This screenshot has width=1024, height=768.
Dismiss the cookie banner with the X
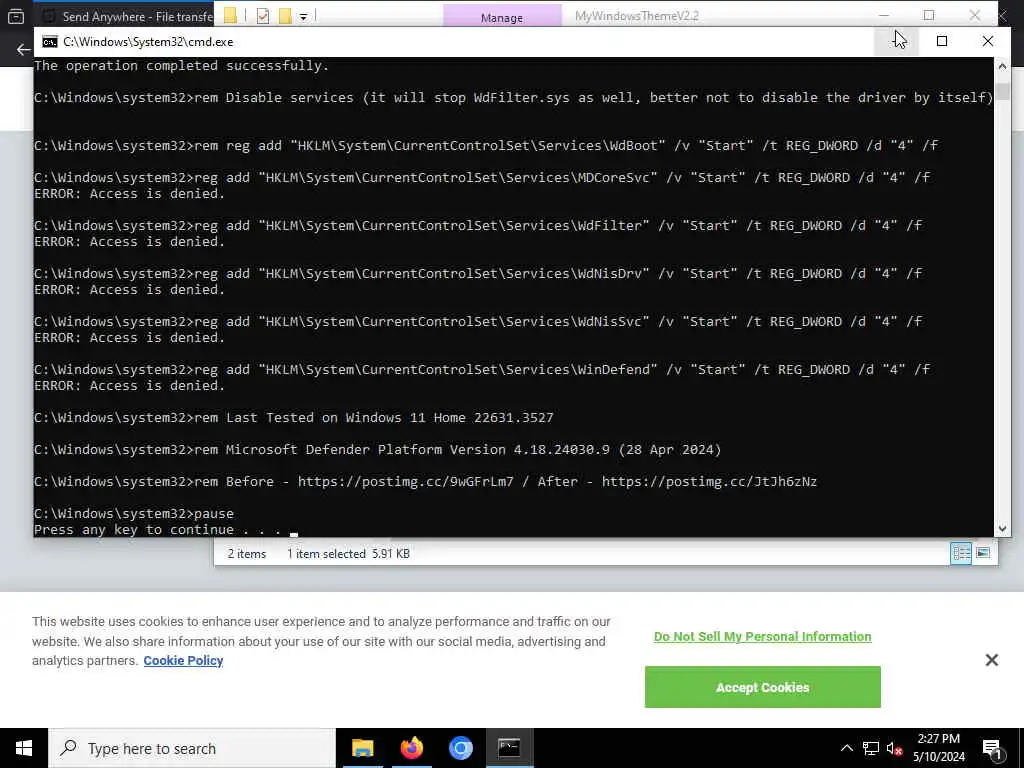[x=991, y=660]
